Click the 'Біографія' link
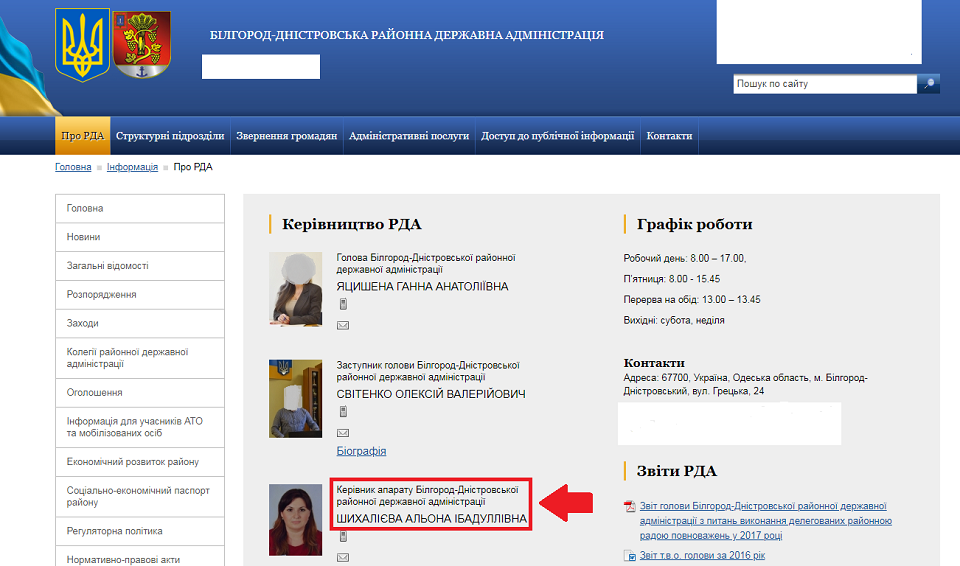This screenshot has height=566, width=960. click(361, 451)
